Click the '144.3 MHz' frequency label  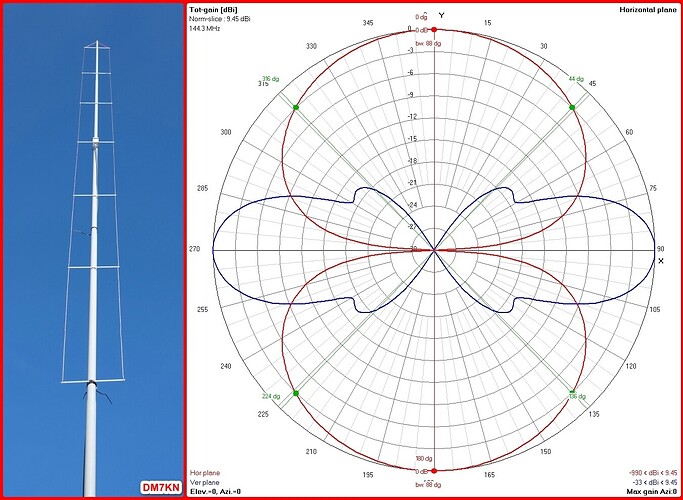[205, 28]
